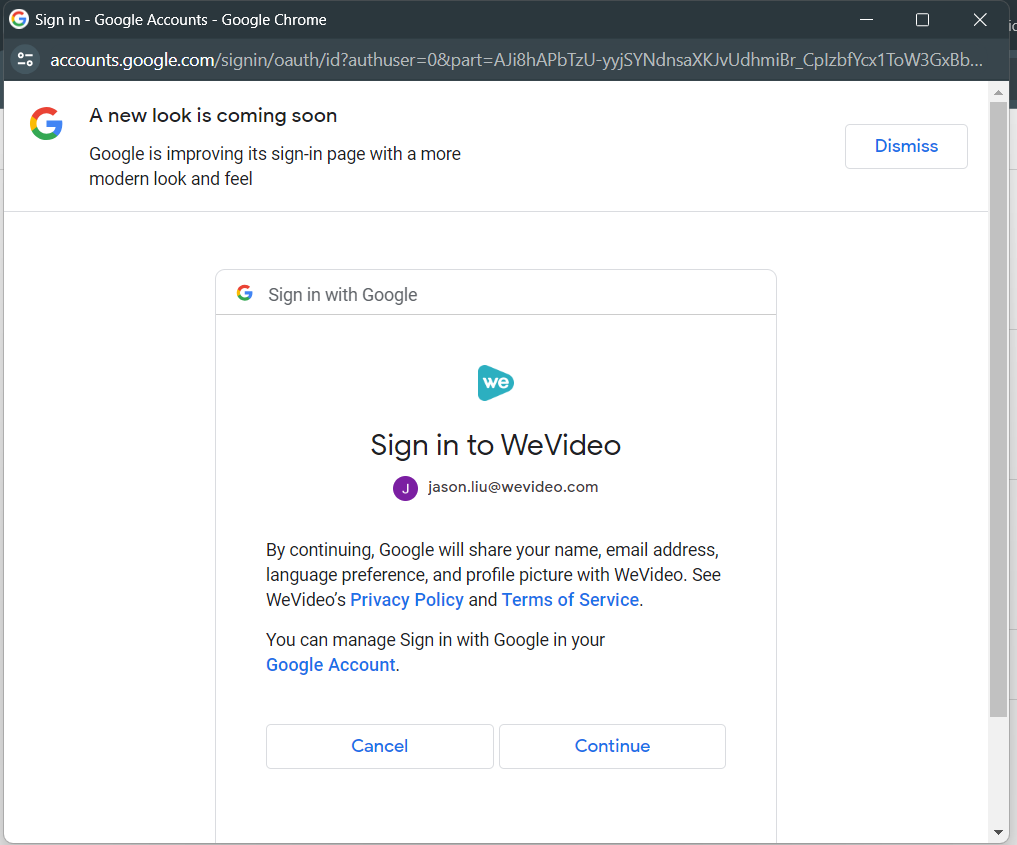This screenshot has height=845, width=1017.
Task: Click the scrollbar up arrow
Action: (x=998, y=93)
